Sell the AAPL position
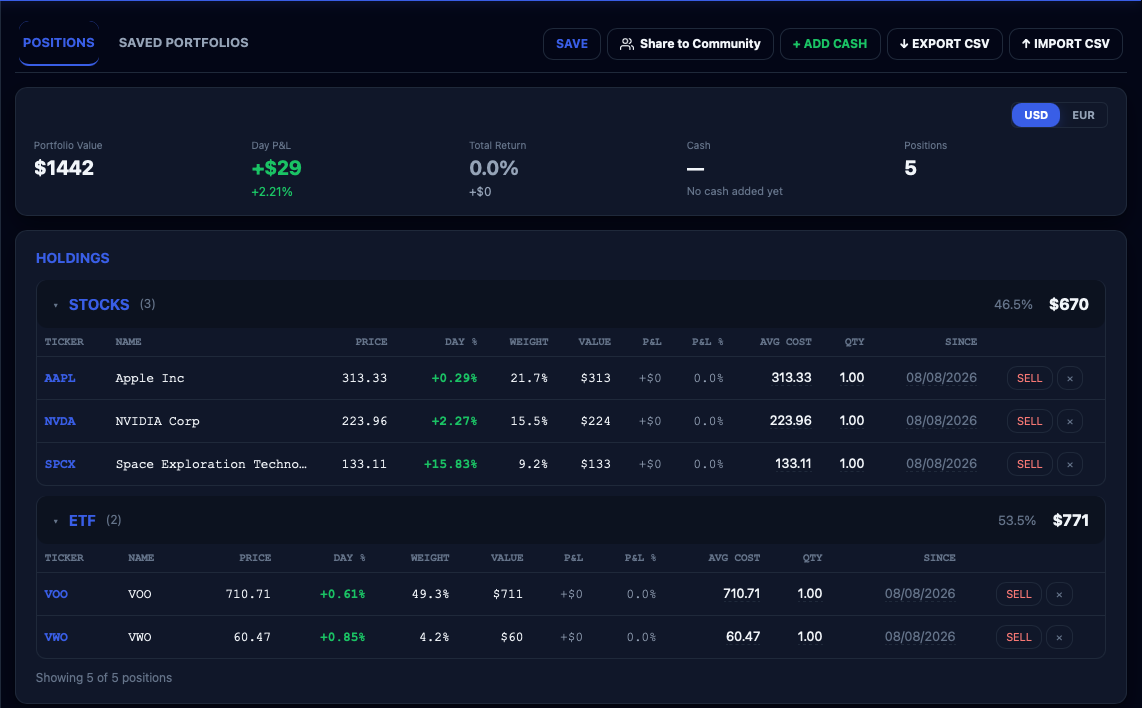This screenshot has width=1142, height=708. [x=1029, y=378]
